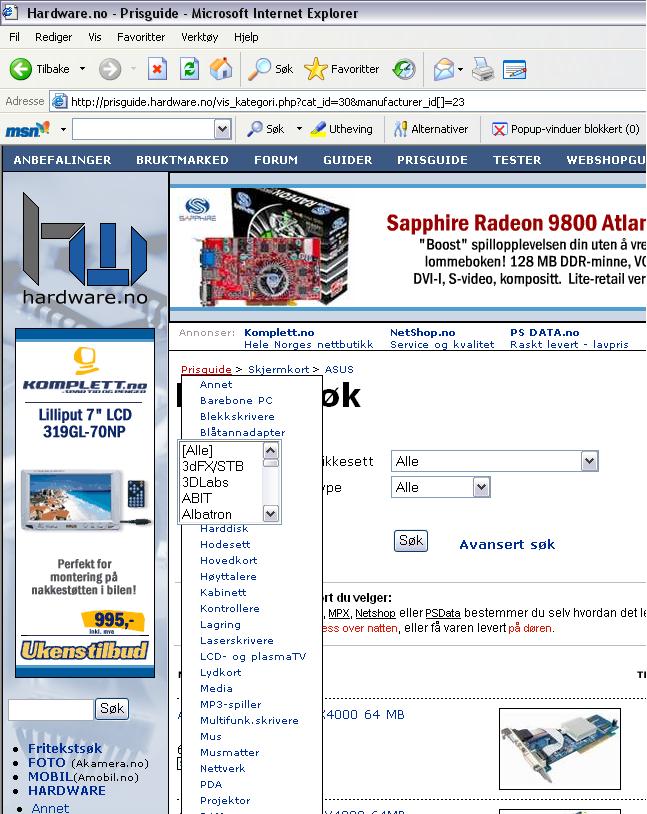The height and width of the screenshot is (814, 647).
Task: Choose Hovedkort from category menu
Action: click(228, 560)
